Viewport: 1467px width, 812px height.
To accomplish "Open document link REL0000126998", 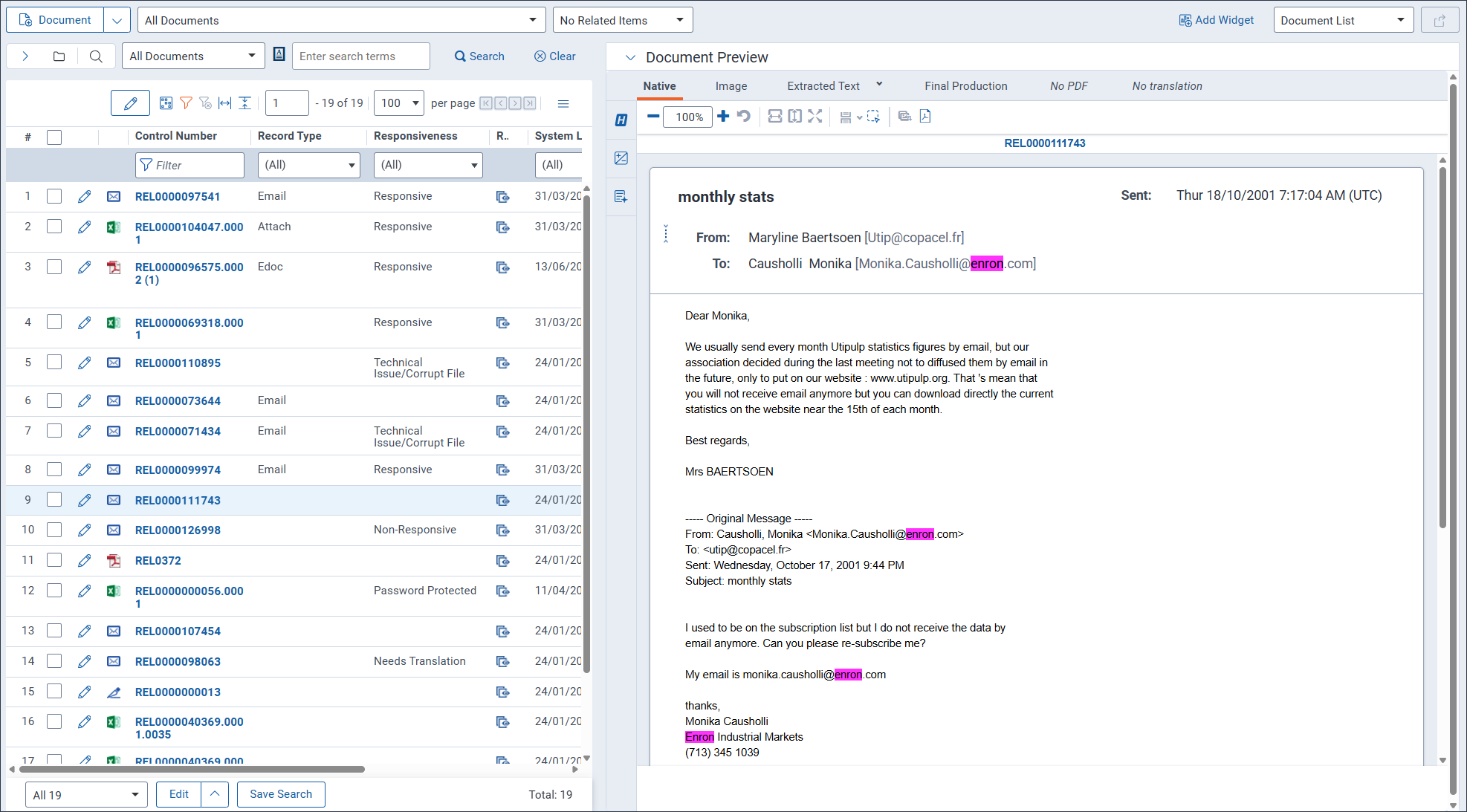I will coord(178,530).
